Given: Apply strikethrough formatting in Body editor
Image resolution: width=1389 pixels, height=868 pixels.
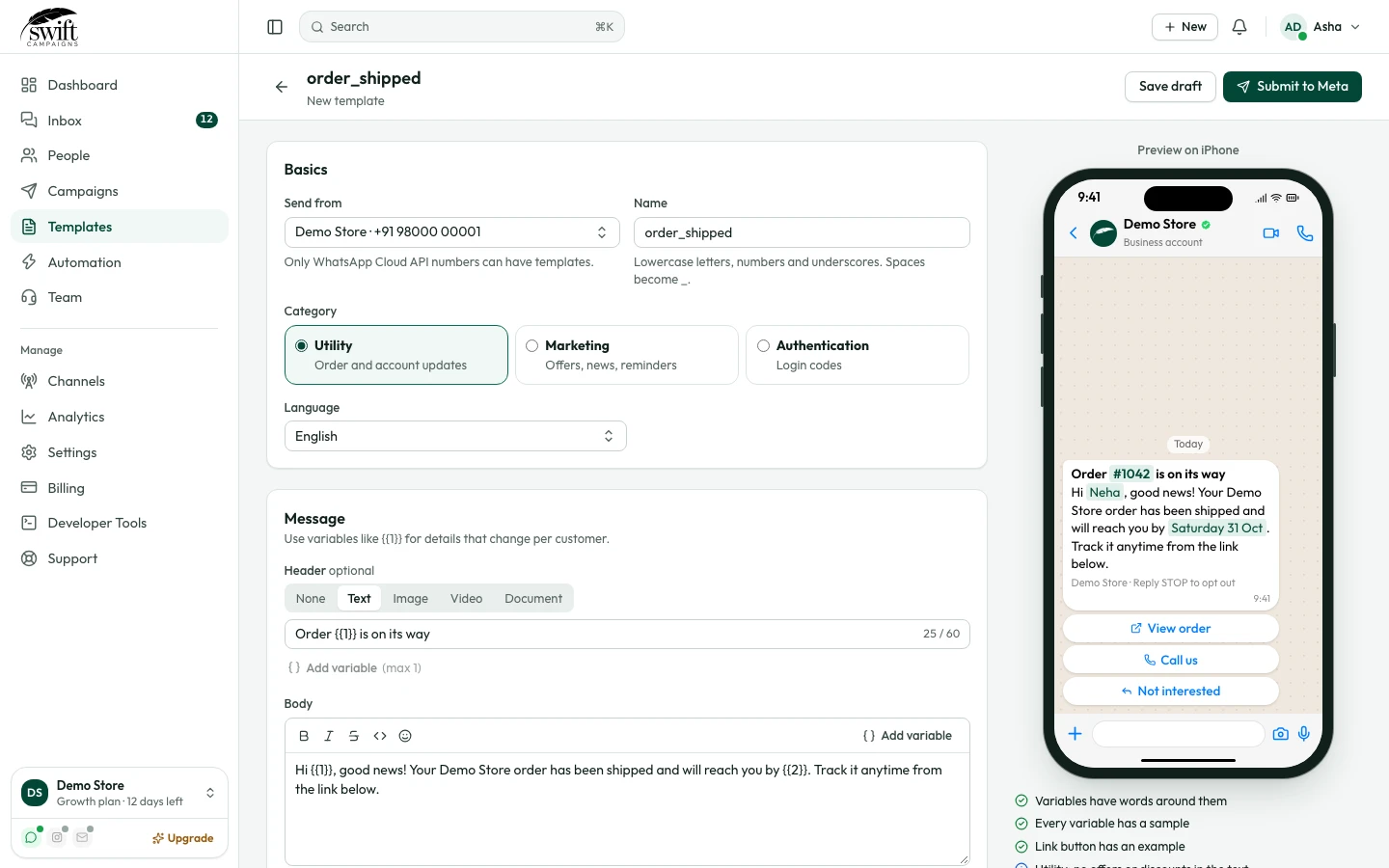Looking at the screenshot, I should click(354, 736).
